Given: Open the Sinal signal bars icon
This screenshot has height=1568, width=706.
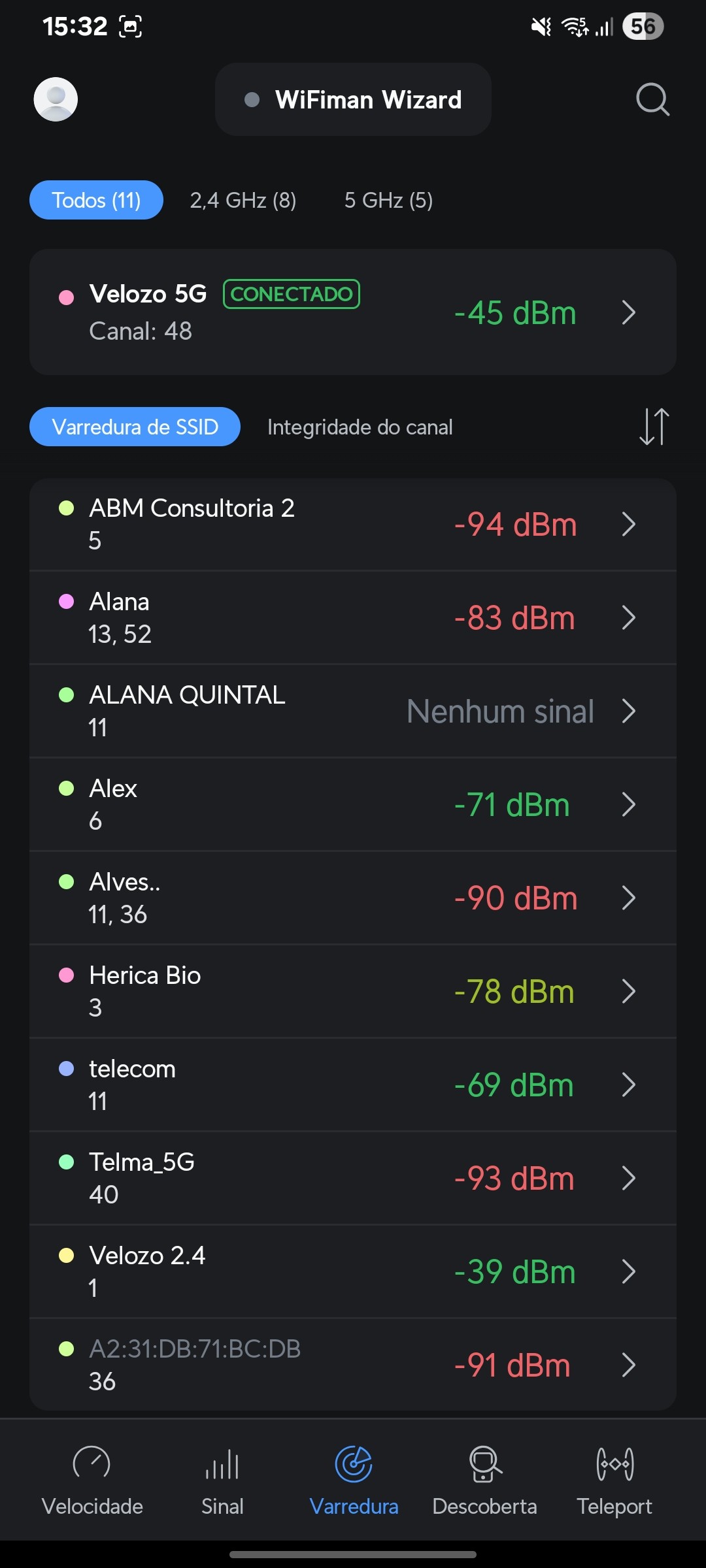Looking at the screenshot, I should pos(222,1463).
